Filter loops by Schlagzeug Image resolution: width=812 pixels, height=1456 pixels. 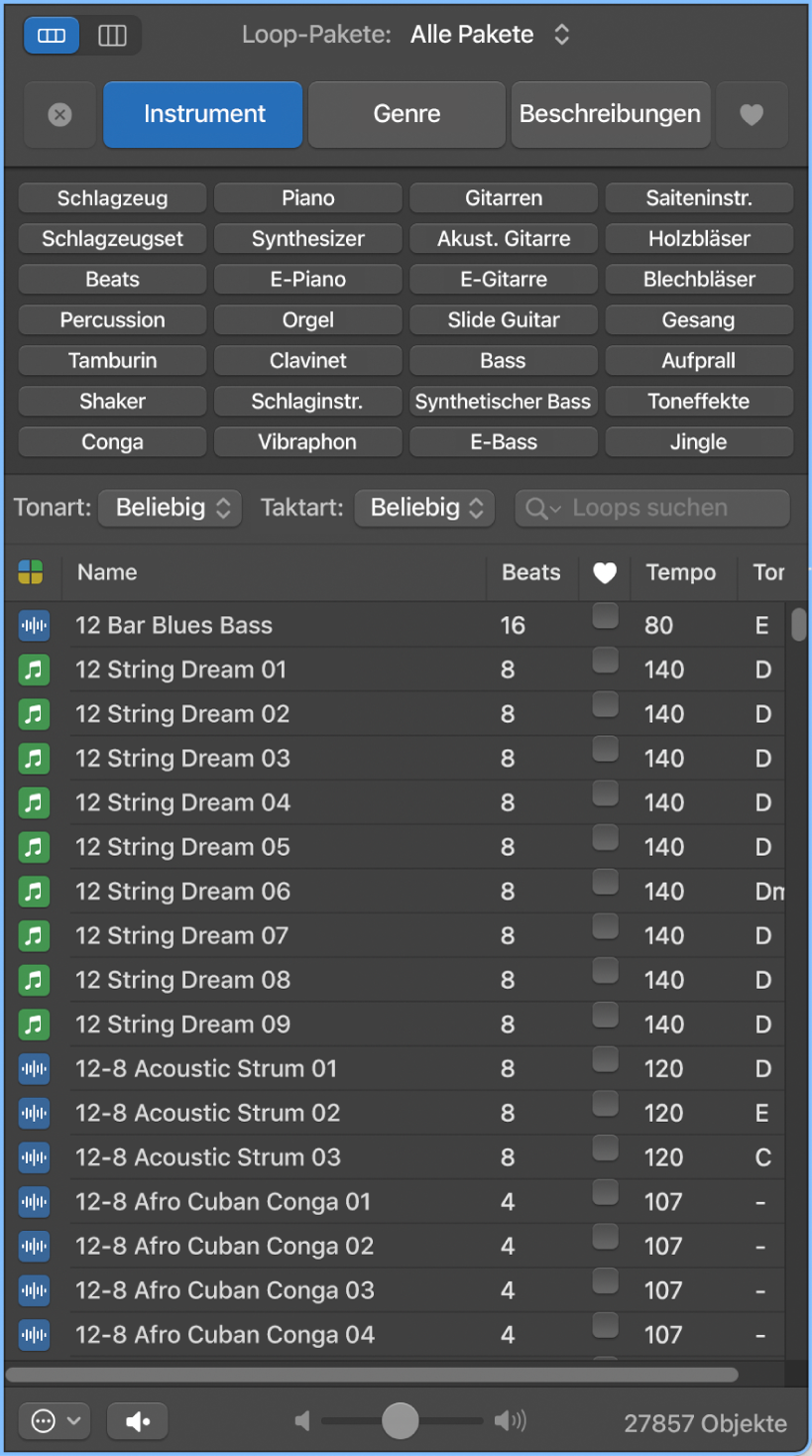click(x=112, y=198)
